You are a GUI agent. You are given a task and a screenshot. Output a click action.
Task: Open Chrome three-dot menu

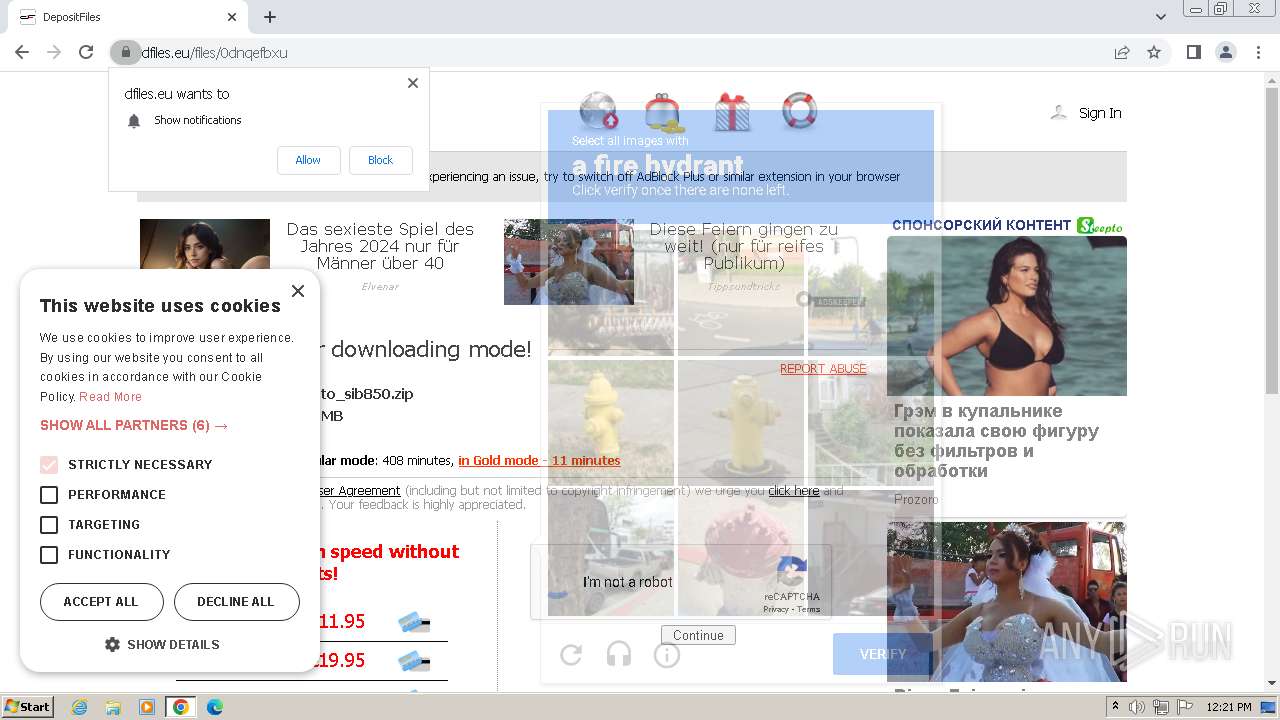point(1258,52)
